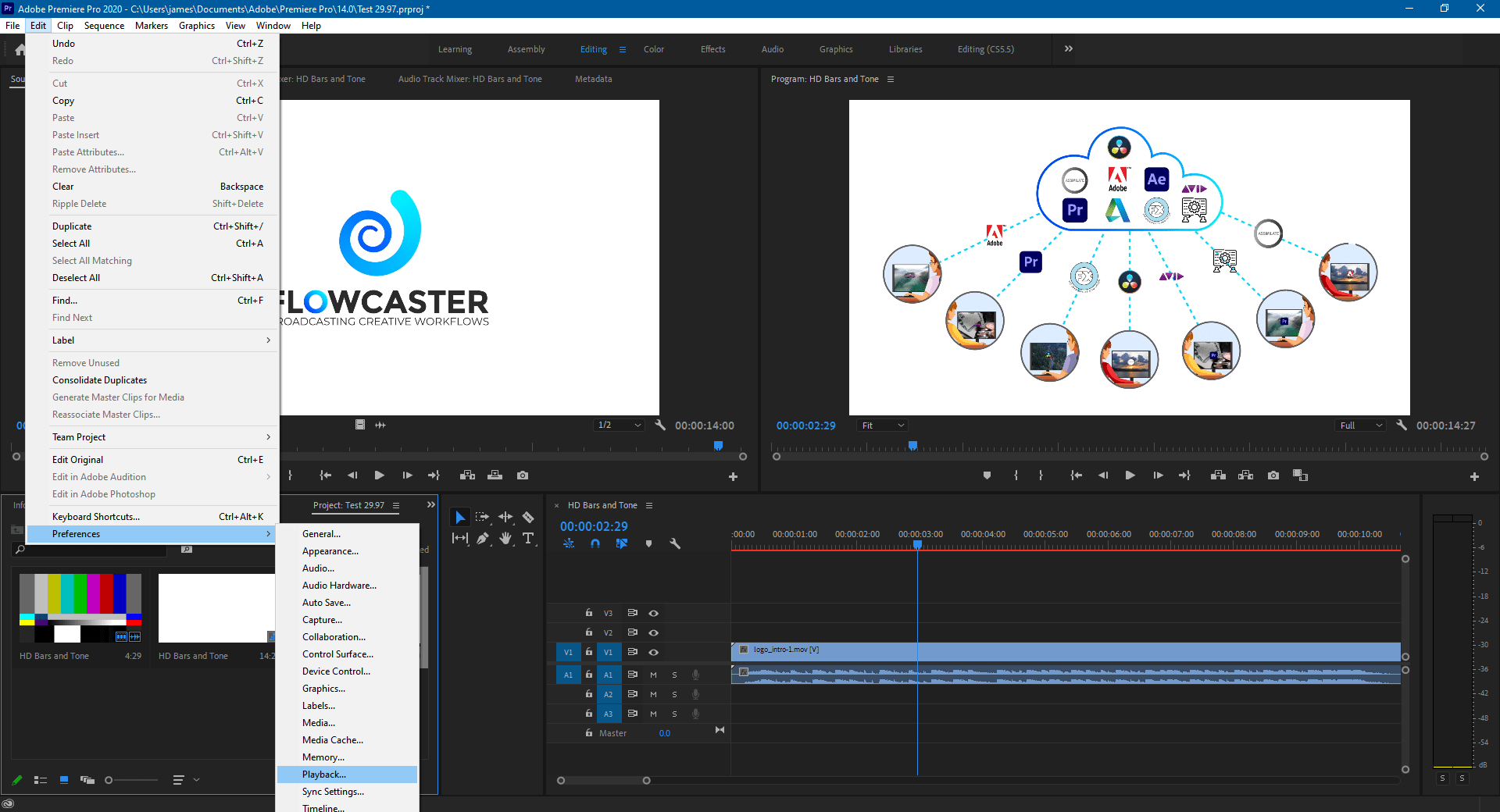This screenshot has width=1500, height=812.
Task: Open the Sequence menu
Action: pyautogui.click(x=104, y=26)
